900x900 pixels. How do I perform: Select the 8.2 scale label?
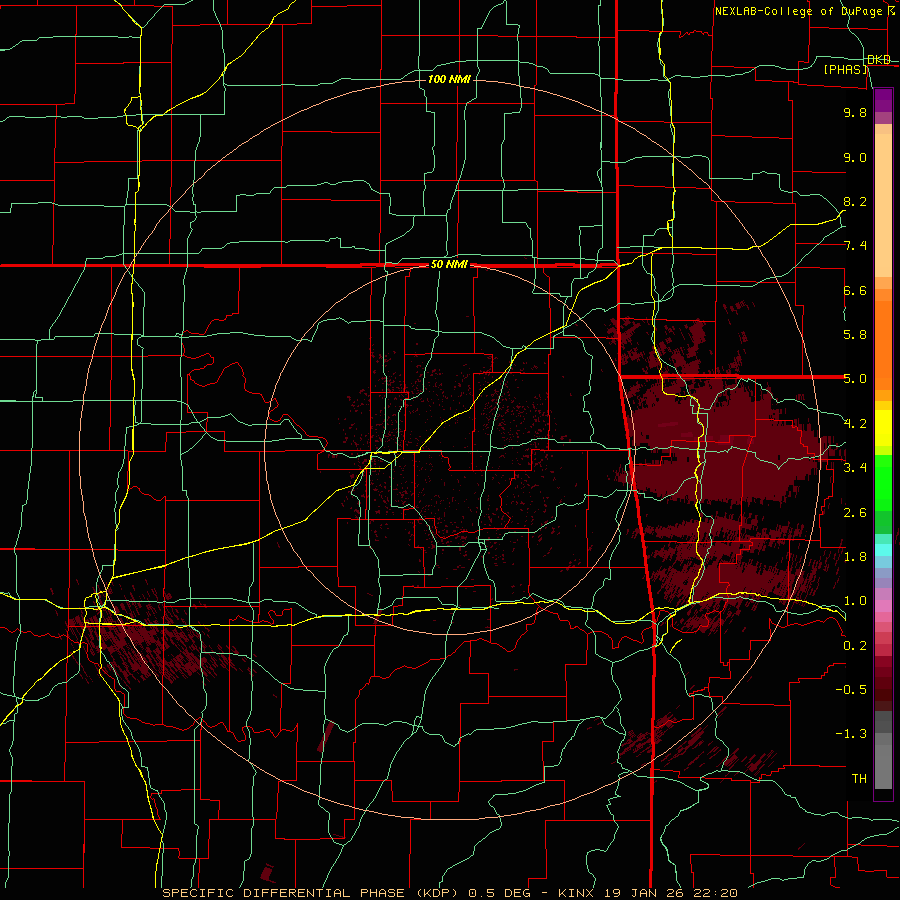tap(855, 201)
